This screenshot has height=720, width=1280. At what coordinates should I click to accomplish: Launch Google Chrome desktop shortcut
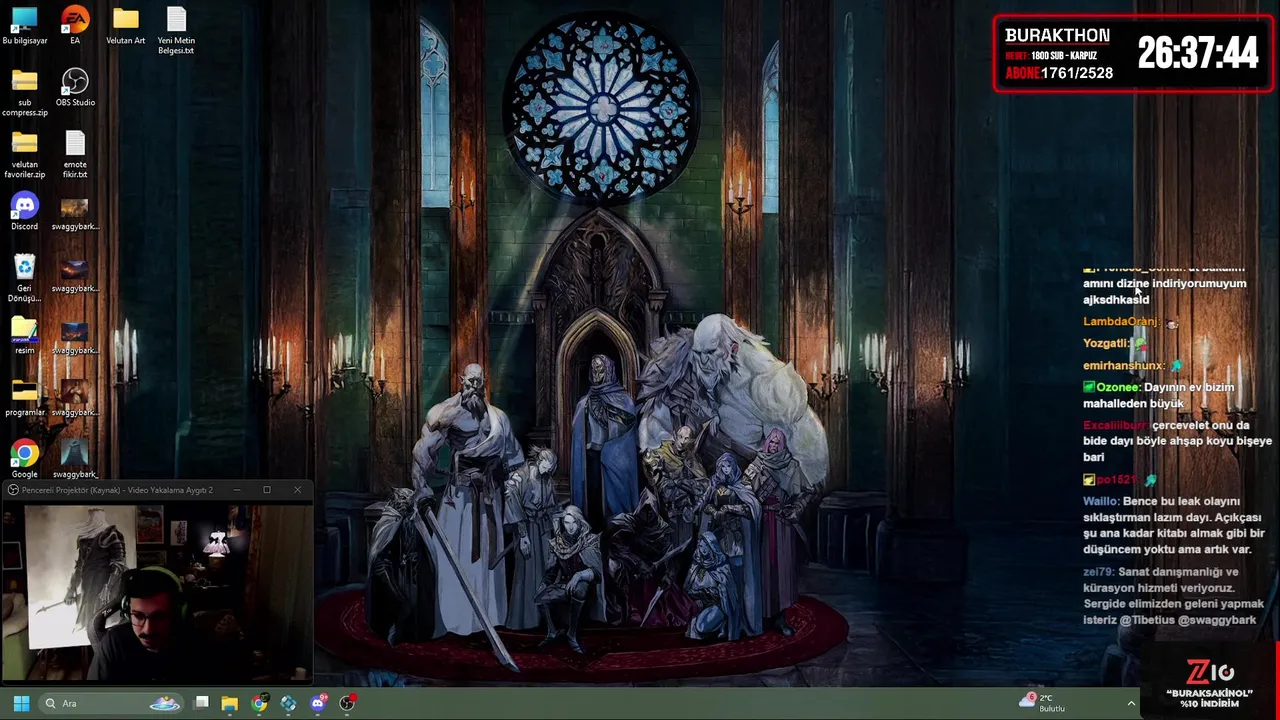point(24,460)
